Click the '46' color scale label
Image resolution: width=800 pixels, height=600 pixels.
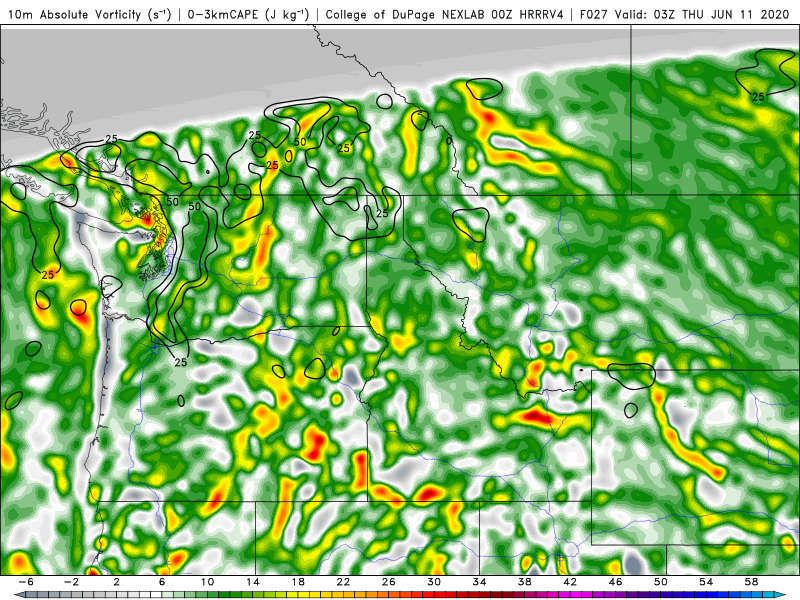point(615,582)
